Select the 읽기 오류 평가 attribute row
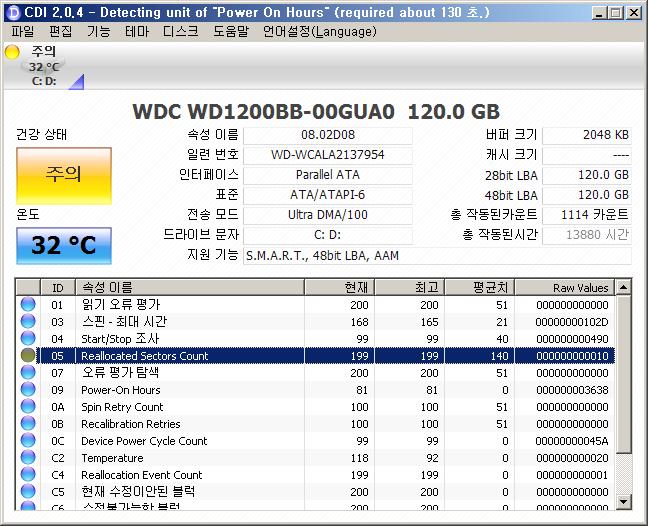 click(315, 305)
